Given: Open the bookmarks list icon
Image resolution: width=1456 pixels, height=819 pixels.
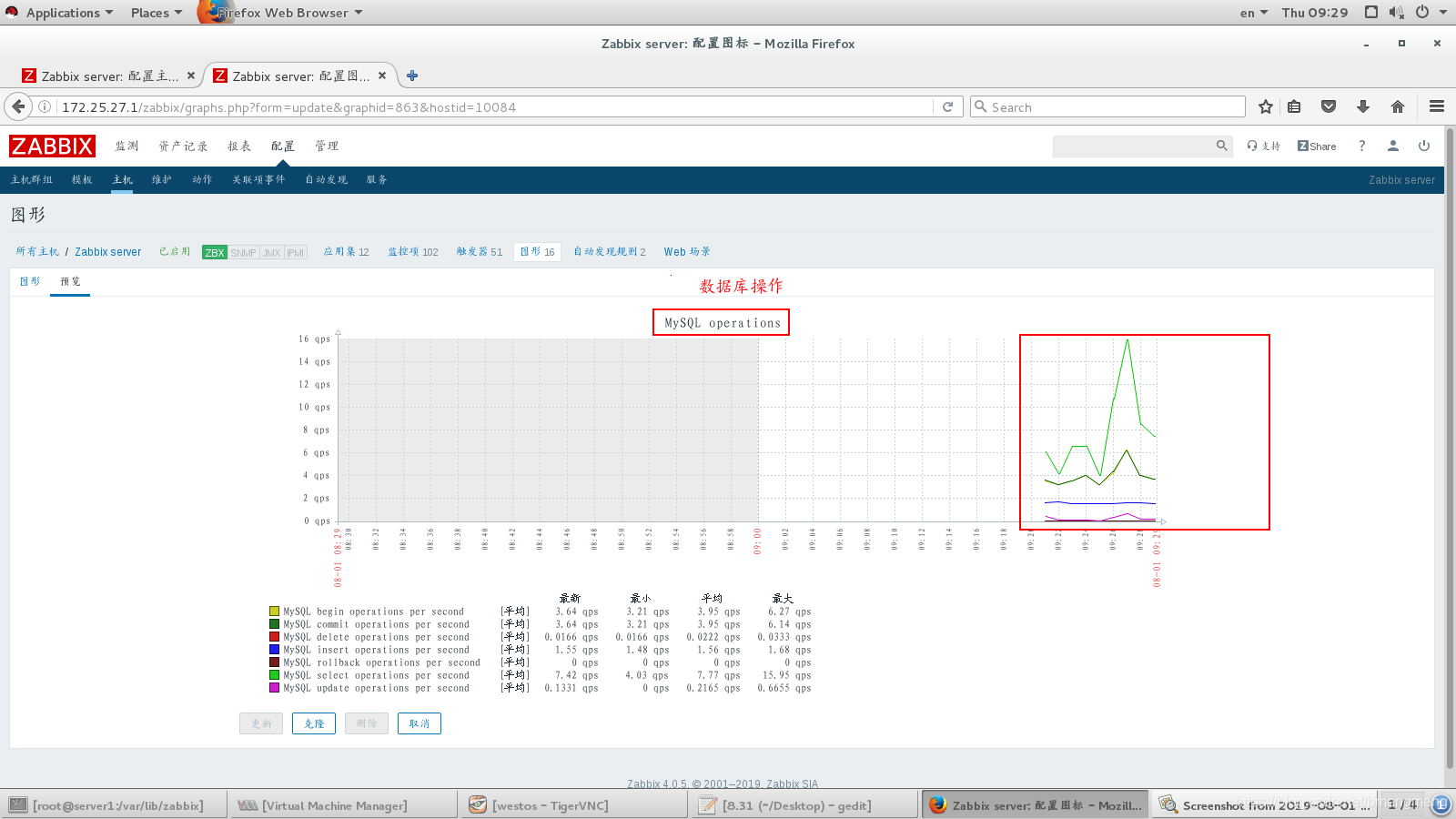Looking at the screenshot, I should pyautogui.click(x=1294, y=106).
